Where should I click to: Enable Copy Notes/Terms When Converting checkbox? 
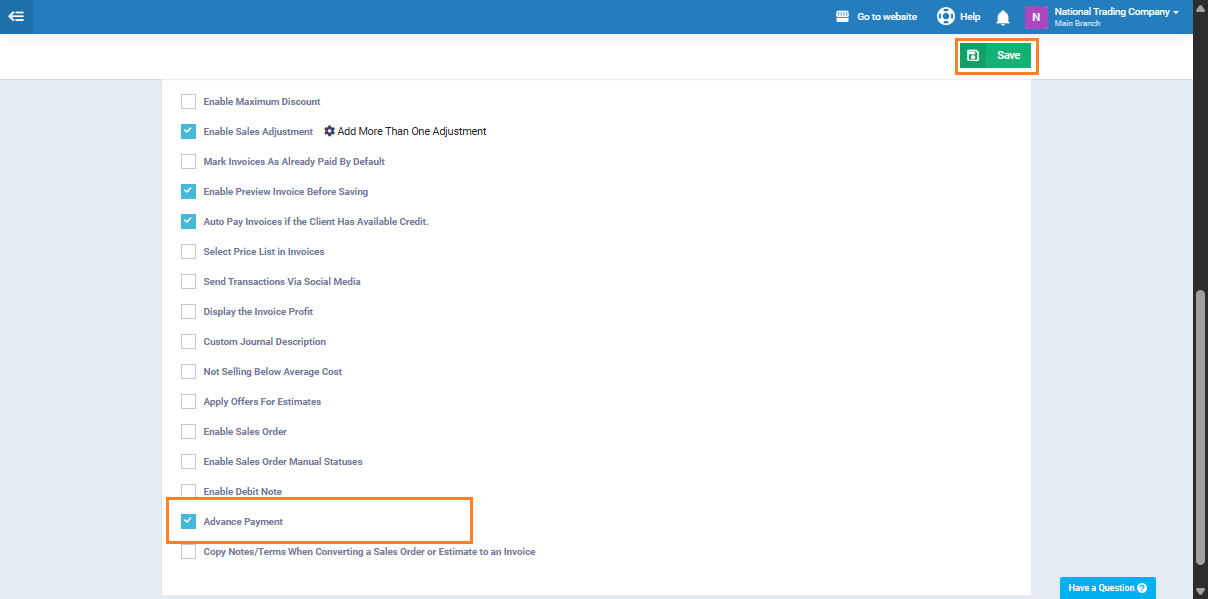(188, 551)
